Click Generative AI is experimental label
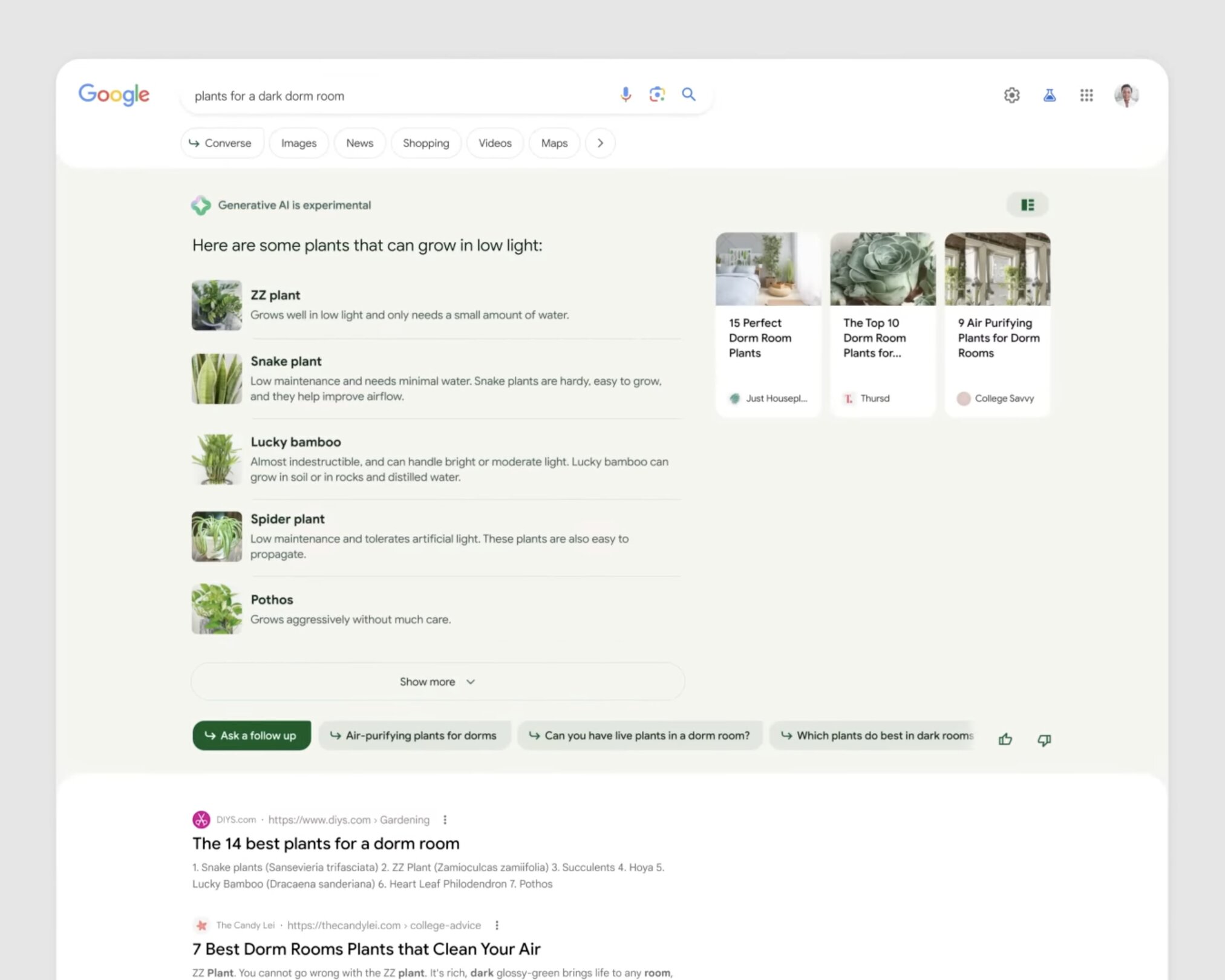The width and height of the screenshot is (1225, 980). pos(295,205)
